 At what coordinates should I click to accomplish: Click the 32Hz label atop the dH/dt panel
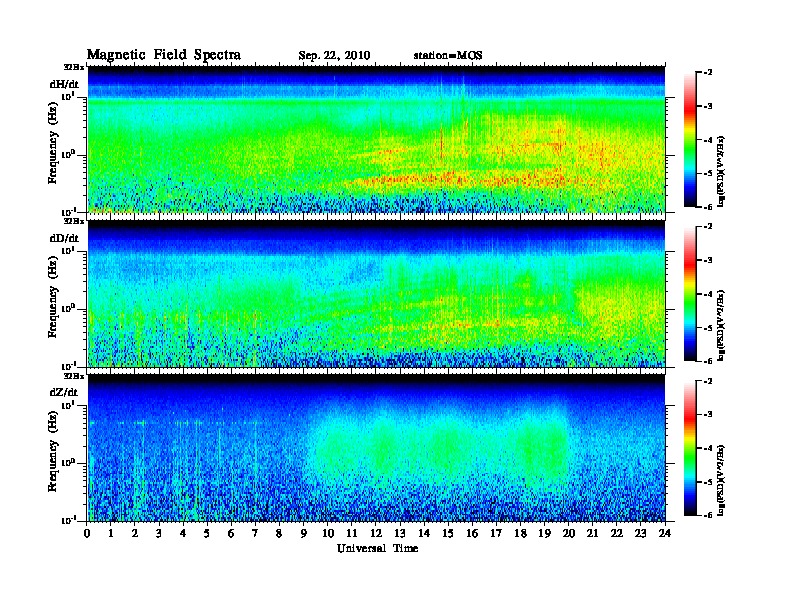[x=74, y=67]
